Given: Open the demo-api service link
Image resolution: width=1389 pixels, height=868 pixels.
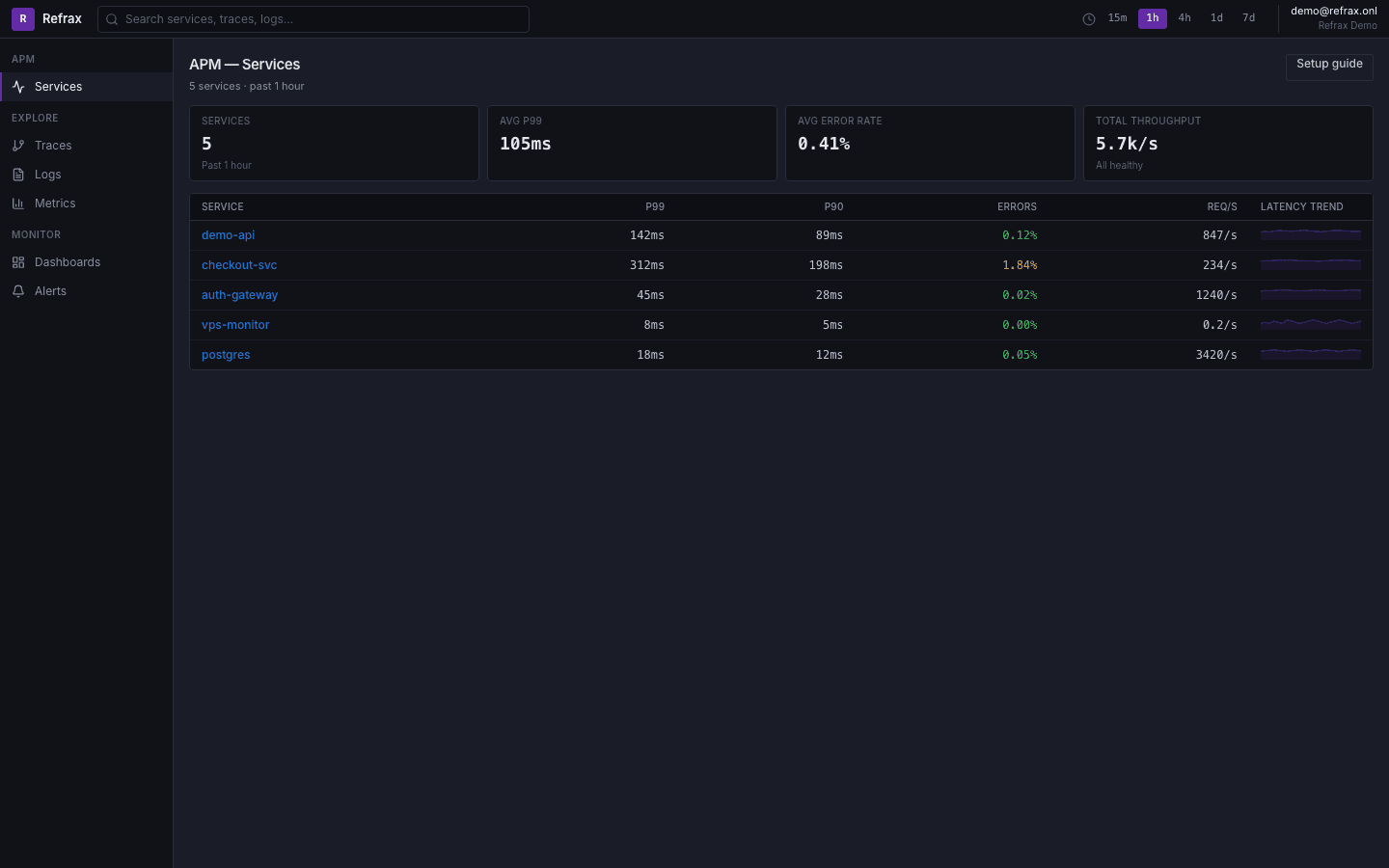Looking at the screenshot, I should coord(228,235).
